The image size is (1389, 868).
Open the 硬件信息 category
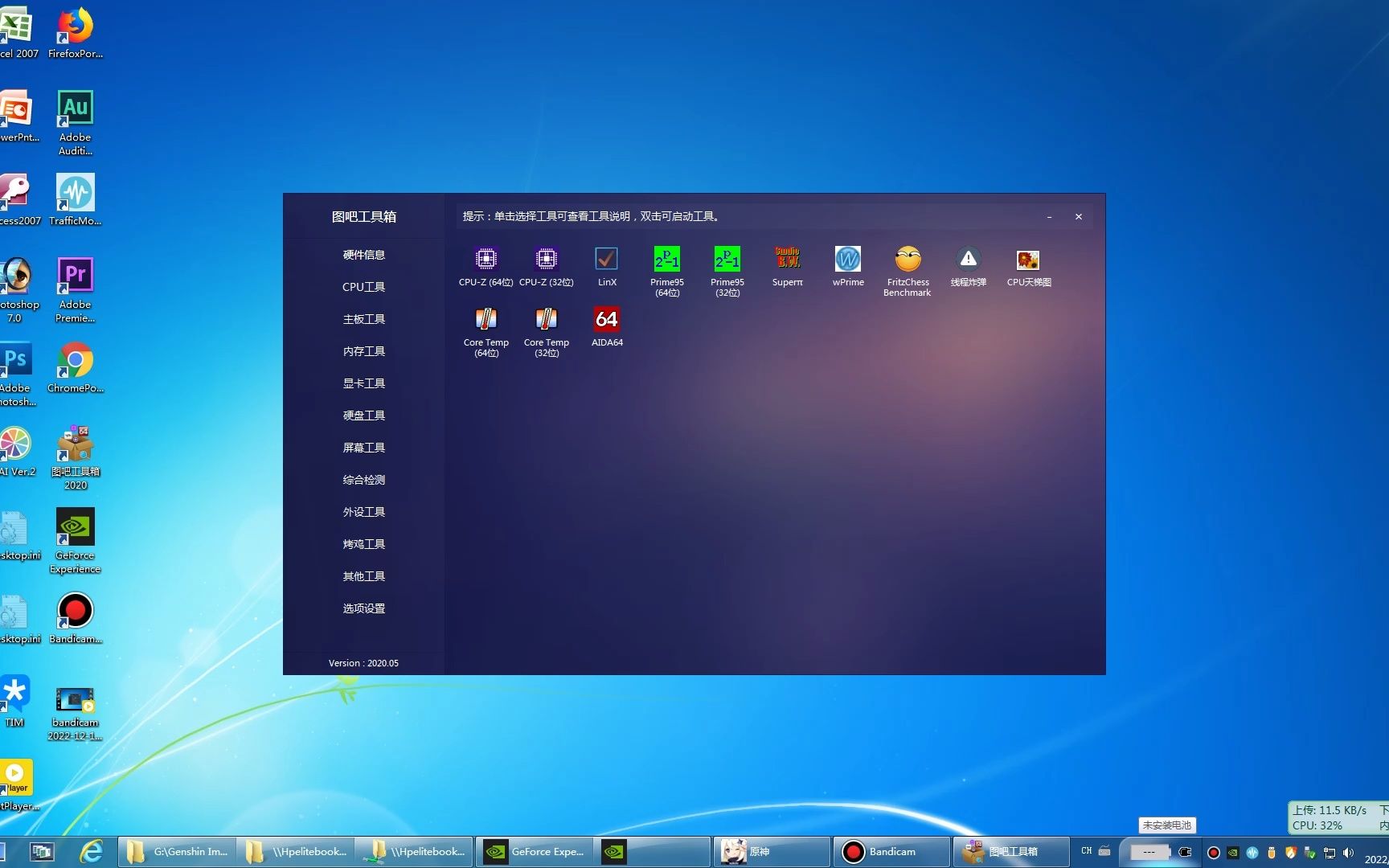point(363,255)
